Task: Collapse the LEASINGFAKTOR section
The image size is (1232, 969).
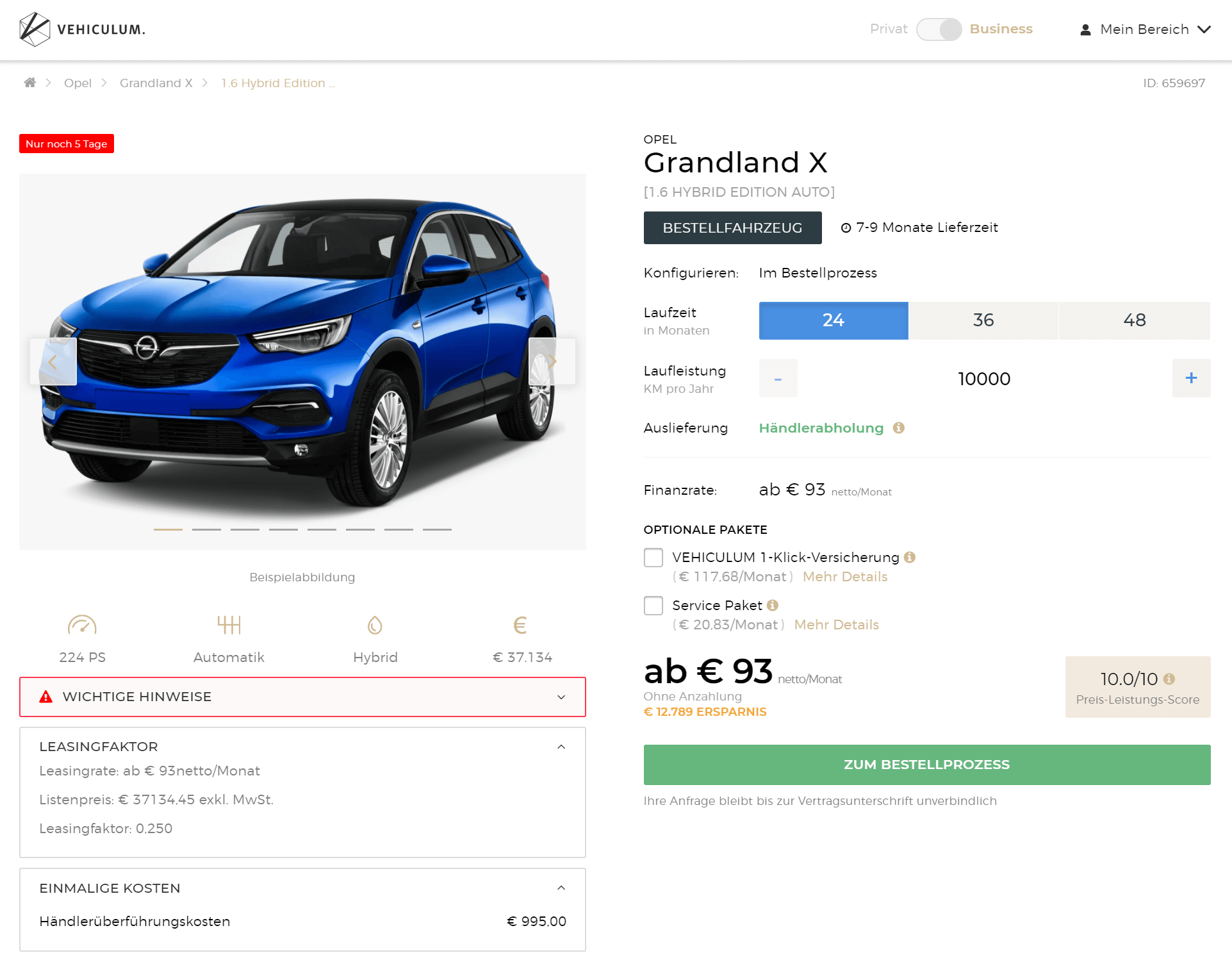Action: click(x=561, y=747)
